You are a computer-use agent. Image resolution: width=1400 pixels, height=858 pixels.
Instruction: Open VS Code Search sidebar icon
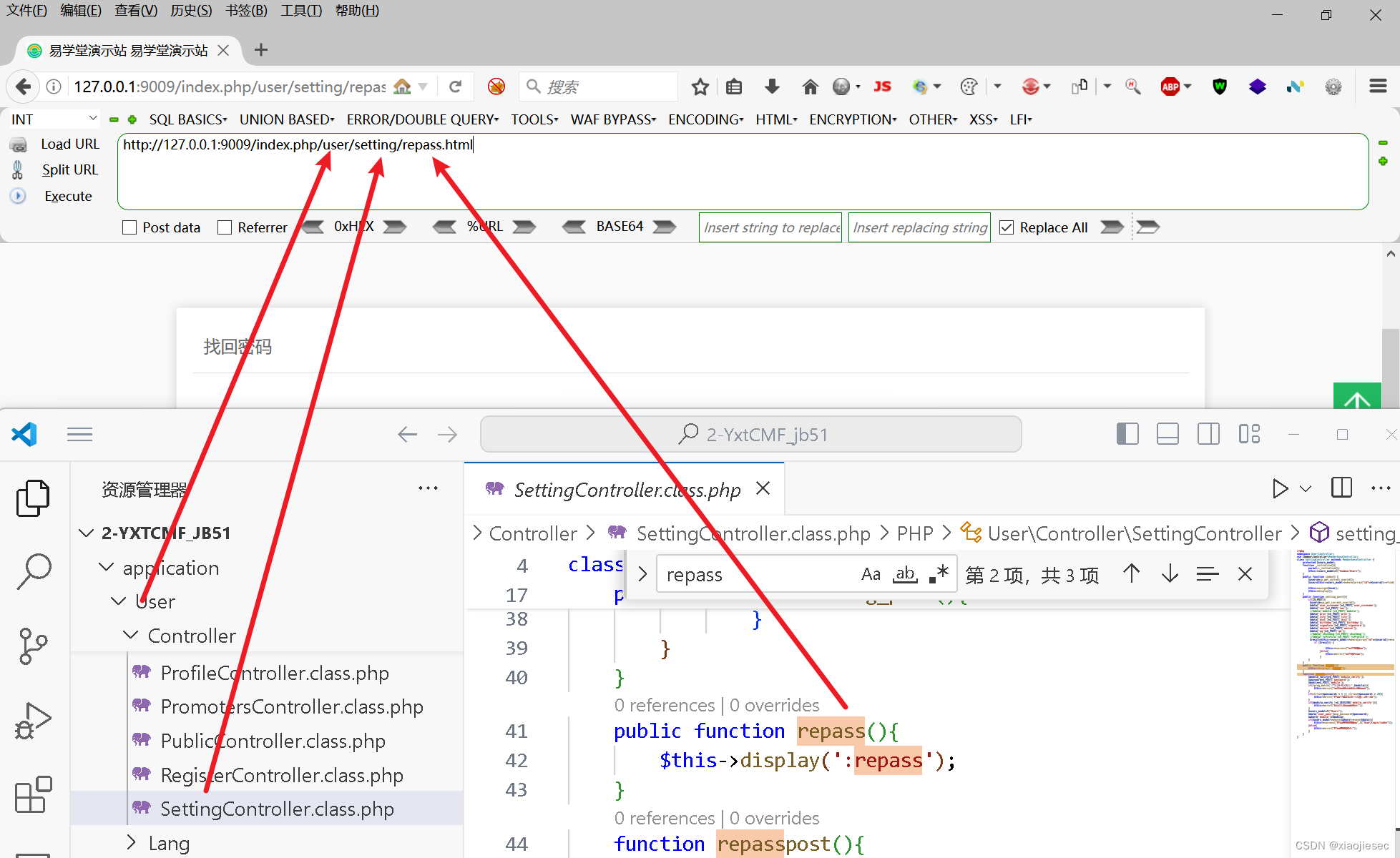(33, 571)
